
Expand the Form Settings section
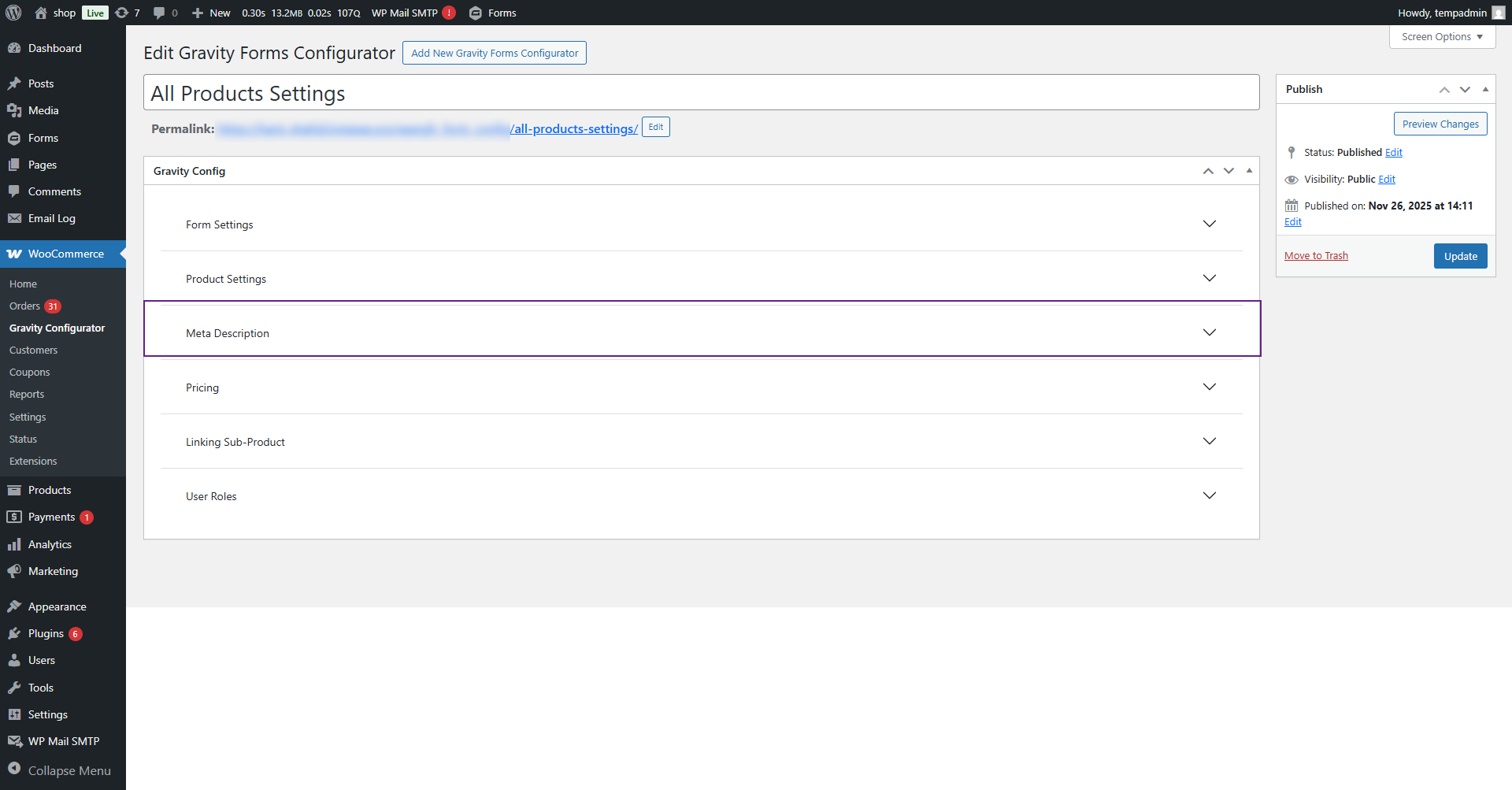[702, 224]
